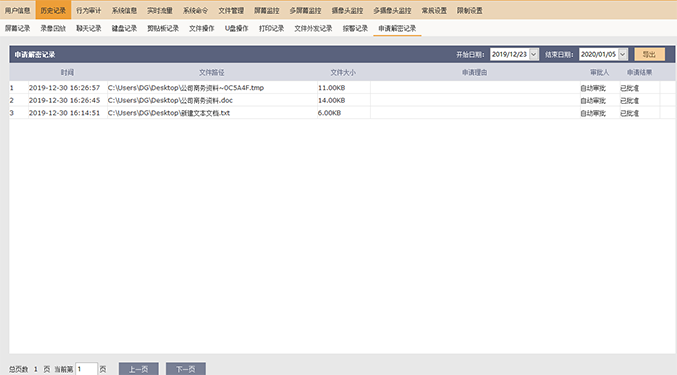Viewport: 677px width, 375px height.
Task: Select the timestamp 2019-12-30 16:26:45
Action: coord(64,100)
